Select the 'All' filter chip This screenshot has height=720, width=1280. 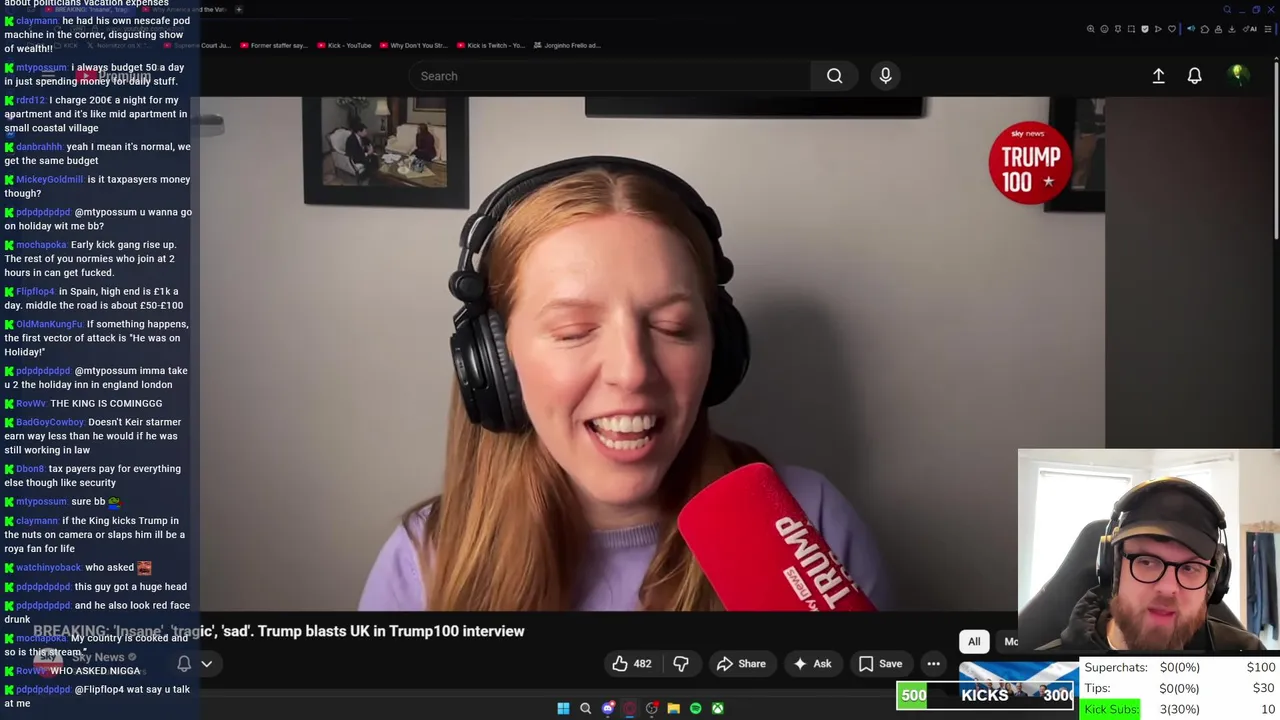click(974, 642)
